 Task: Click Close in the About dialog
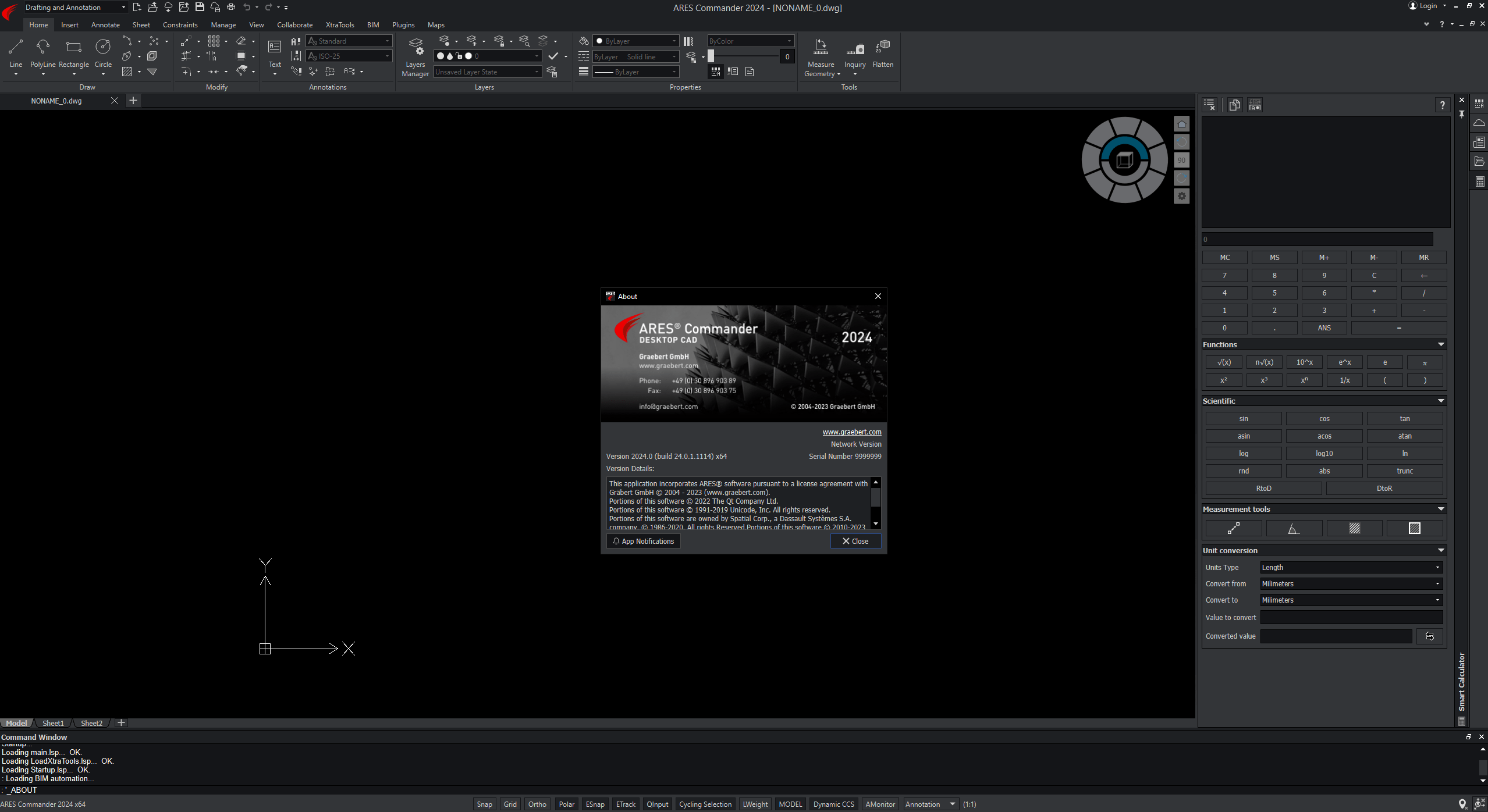[855, 542]
